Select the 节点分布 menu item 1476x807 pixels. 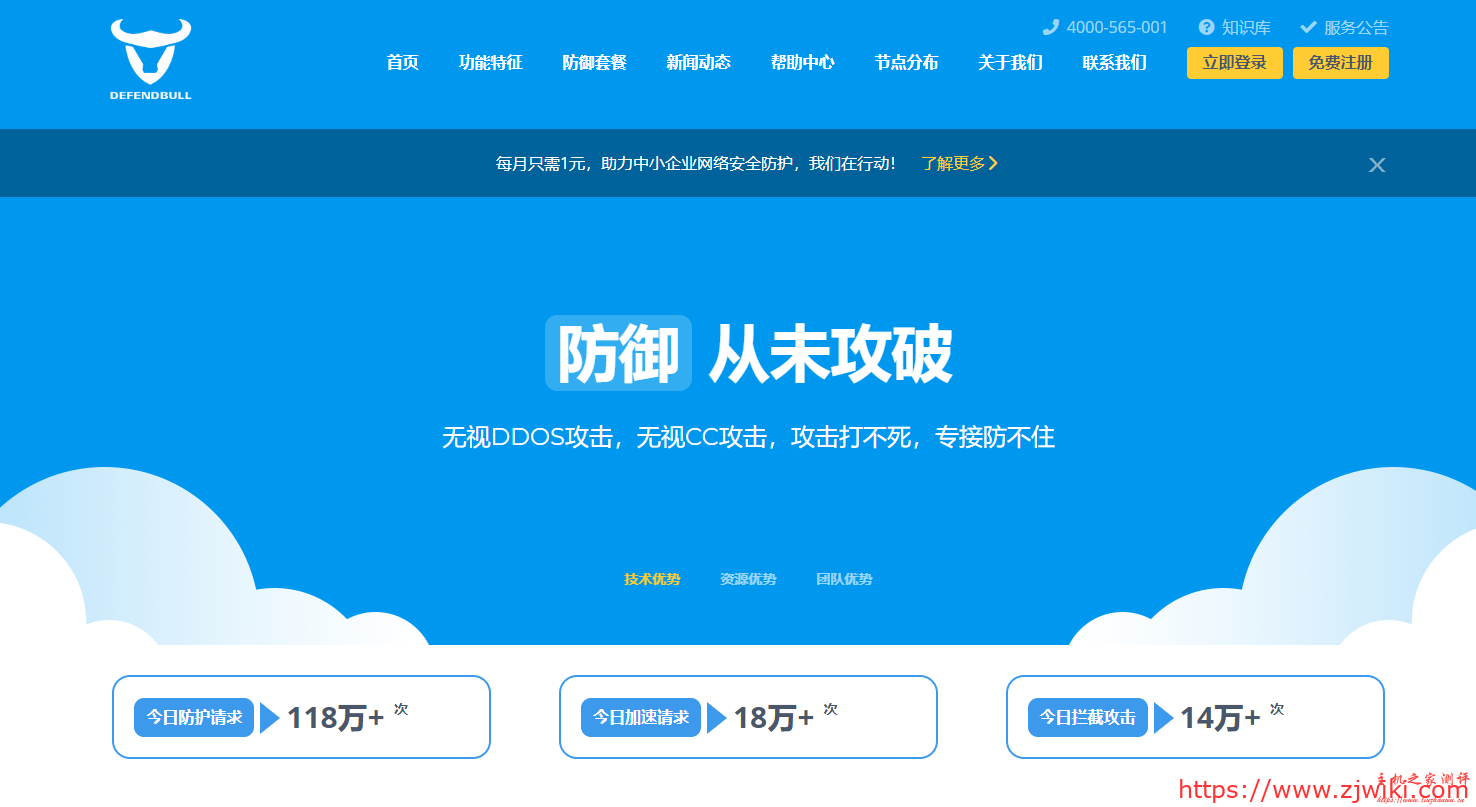click(x=906, y=62)
